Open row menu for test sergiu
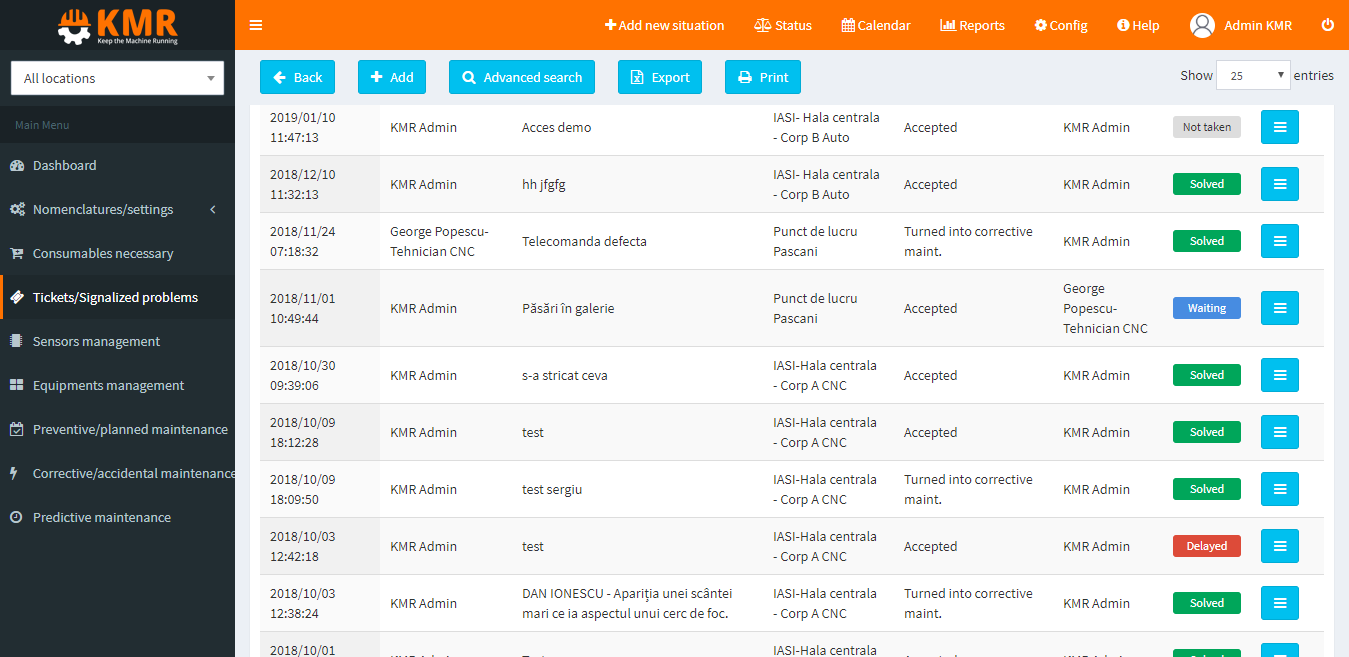This screenshot has width=1349, height=657. click(x=1280, y=489)
